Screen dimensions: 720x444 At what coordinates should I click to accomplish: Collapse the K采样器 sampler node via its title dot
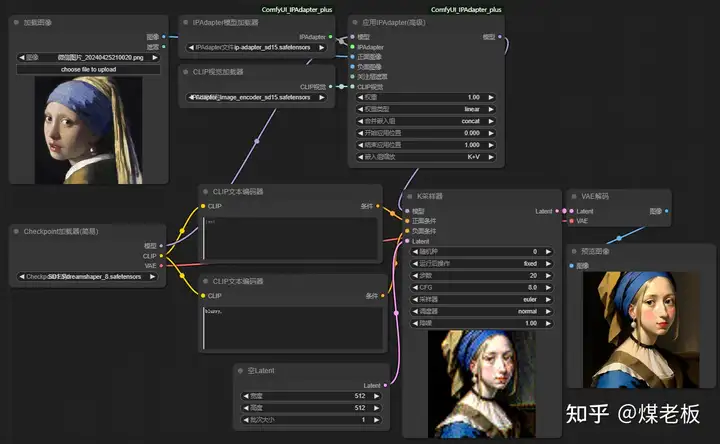(x=410, y=196)
